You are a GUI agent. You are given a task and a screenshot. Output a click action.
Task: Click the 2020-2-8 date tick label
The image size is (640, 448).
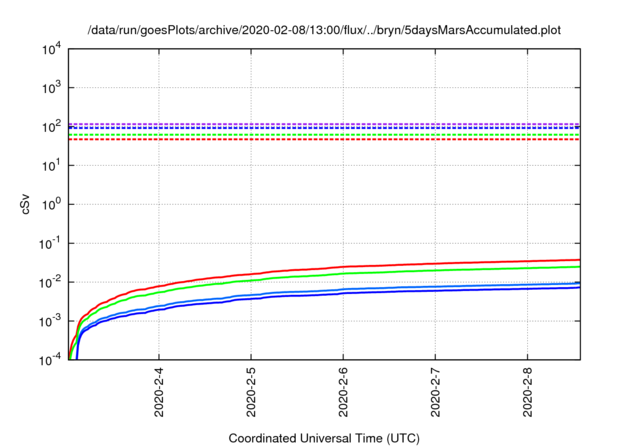pos(528,392)
